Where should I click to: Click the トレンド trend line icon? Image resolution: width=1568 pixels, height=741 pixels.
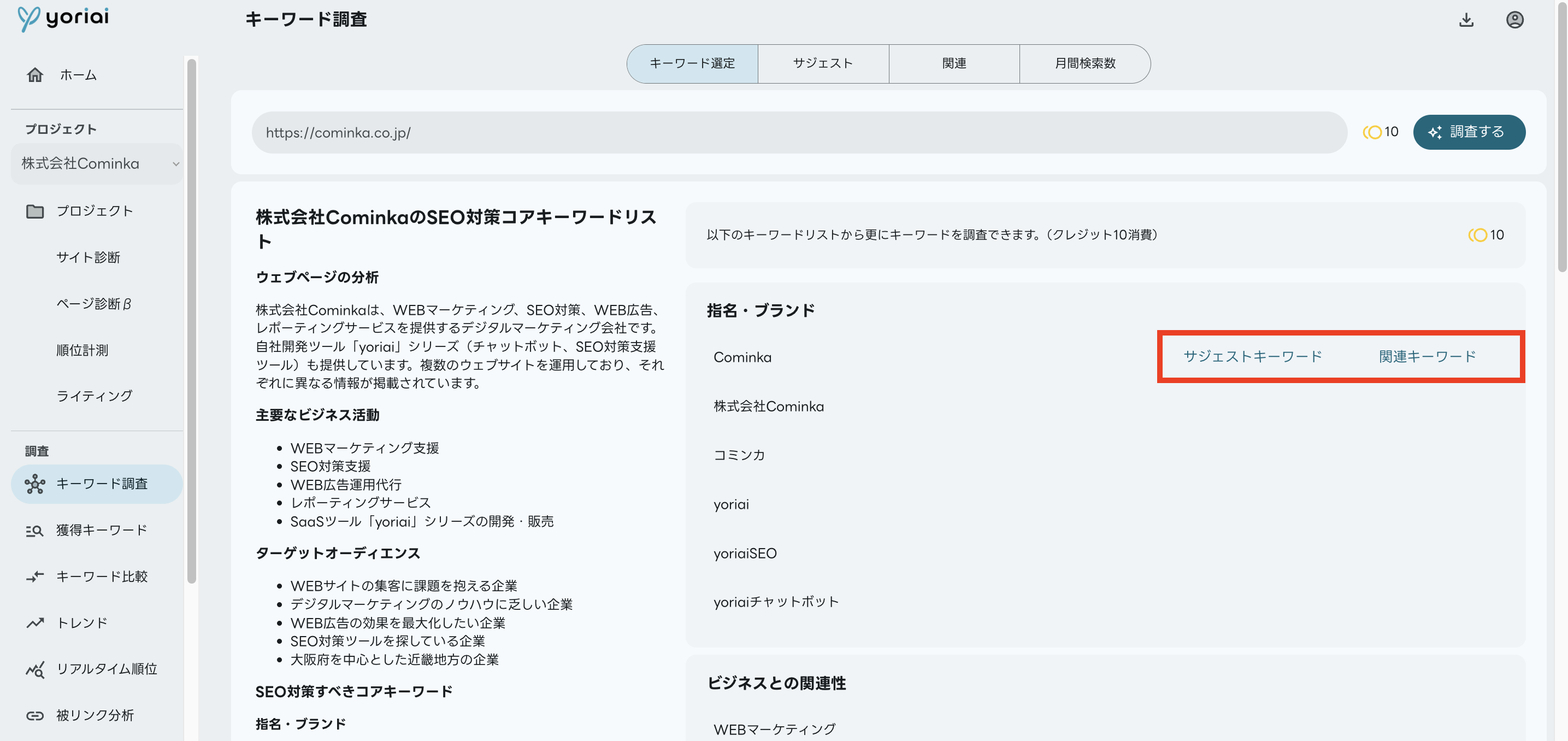tap(35, 623)
